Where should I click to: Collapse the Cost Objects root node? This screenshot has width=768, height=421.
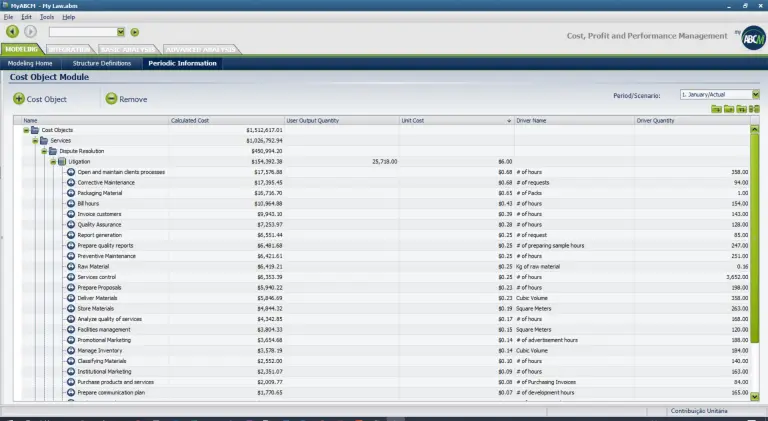pyautogui.click(x=24, y=130)
